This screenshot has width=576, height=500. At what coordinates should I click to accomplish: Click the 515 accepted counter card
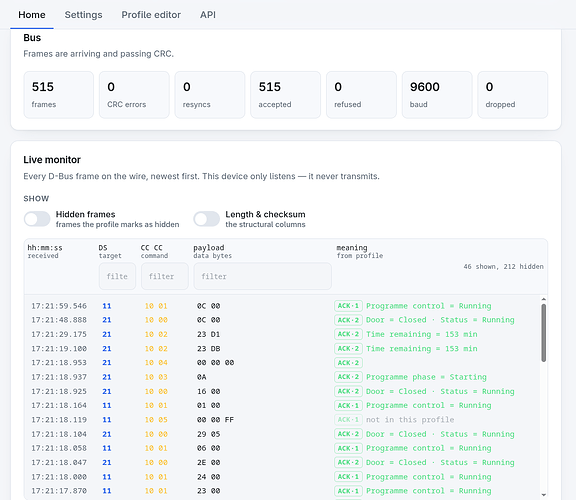[x=285, y=95]
